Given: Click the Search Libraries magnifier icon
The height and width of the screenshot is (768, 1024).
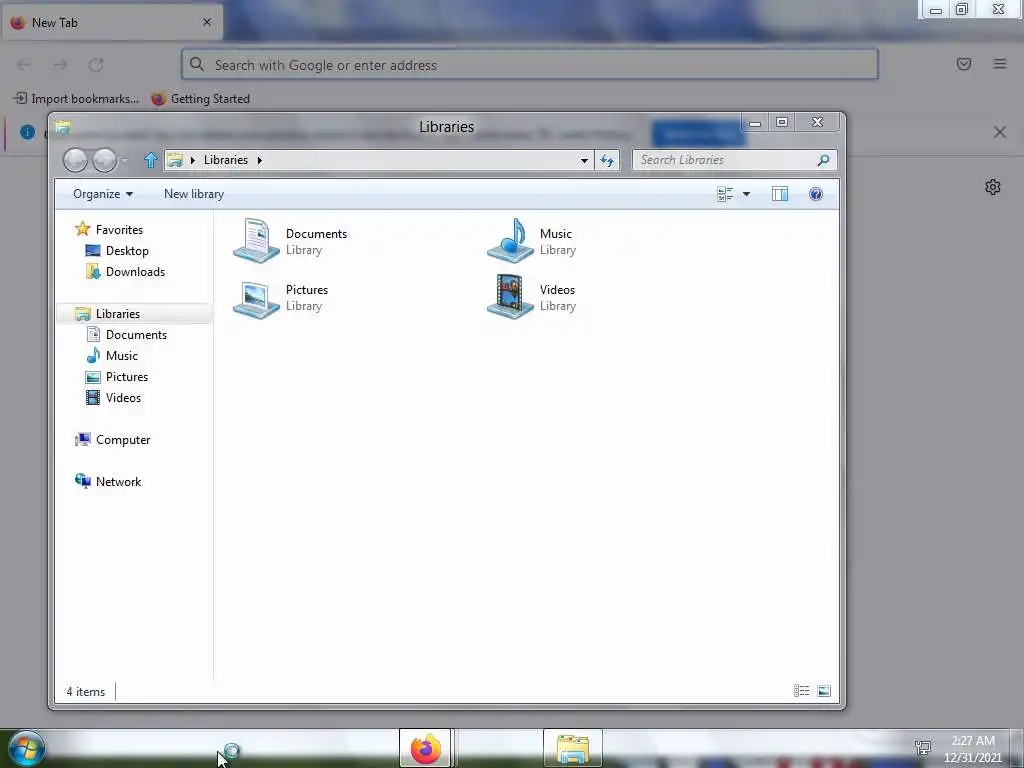Looking at the screenshot, I should [x=824, y=160].
